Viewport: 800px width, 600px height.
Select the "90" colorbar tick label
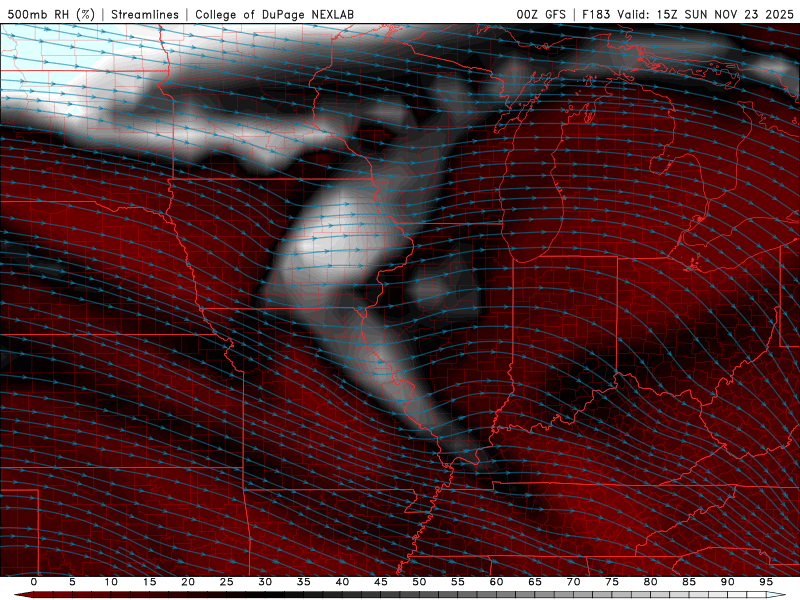point(727,582)
